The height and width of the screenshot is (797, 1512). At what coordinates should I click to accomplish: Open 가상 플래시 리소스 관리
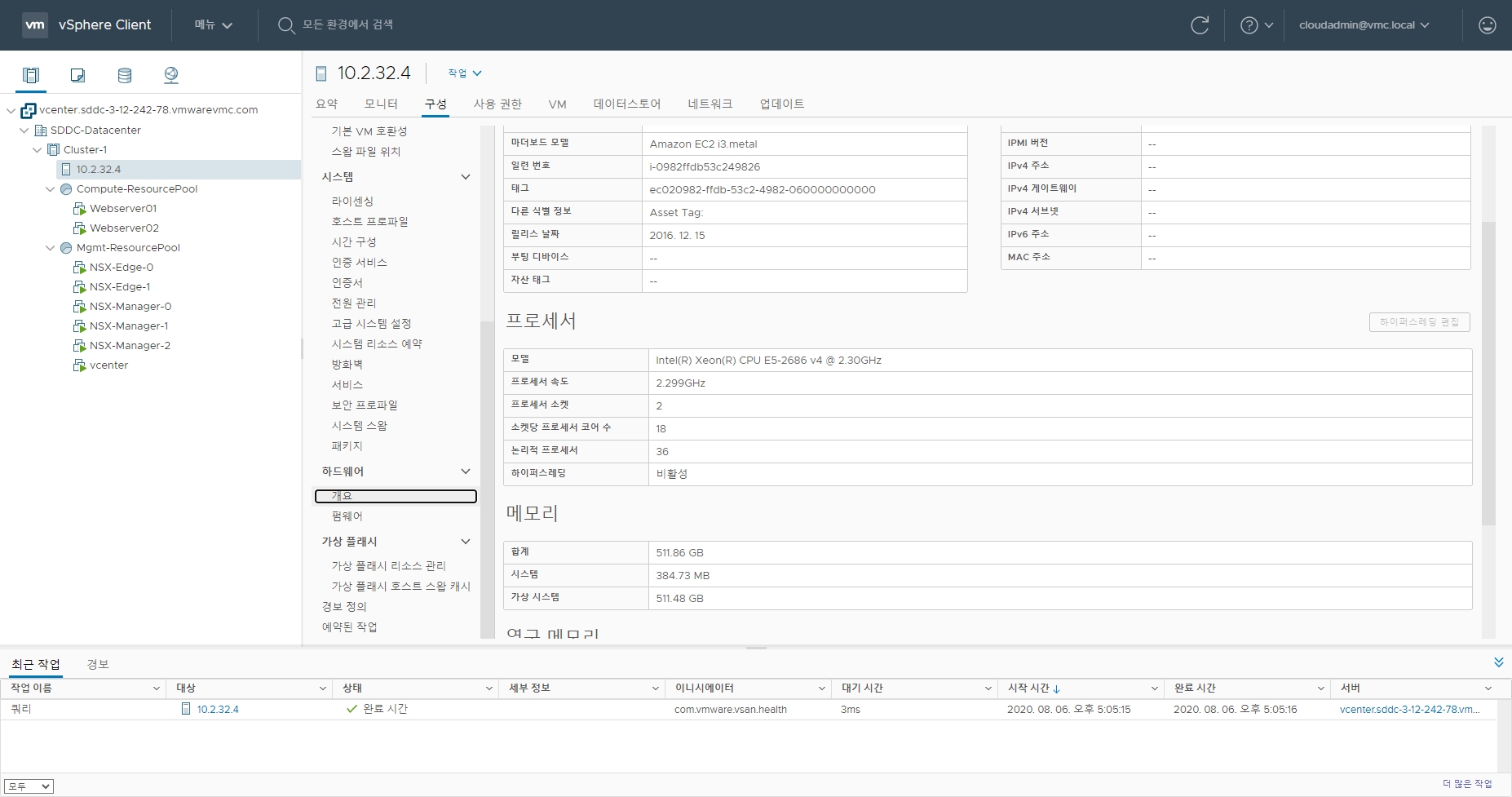click(388, 566)
